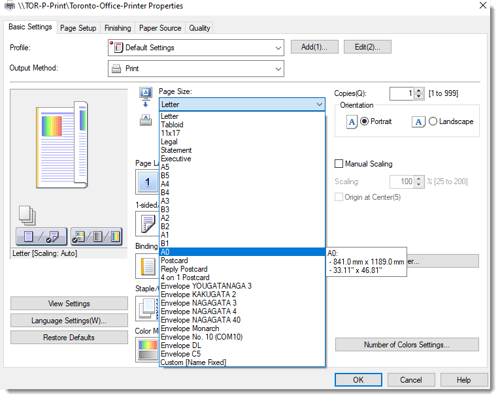Collapse the Page Size dropdown arrow
Image resolution: width=500 pixels, height=399 pixels.
point(319,104)
